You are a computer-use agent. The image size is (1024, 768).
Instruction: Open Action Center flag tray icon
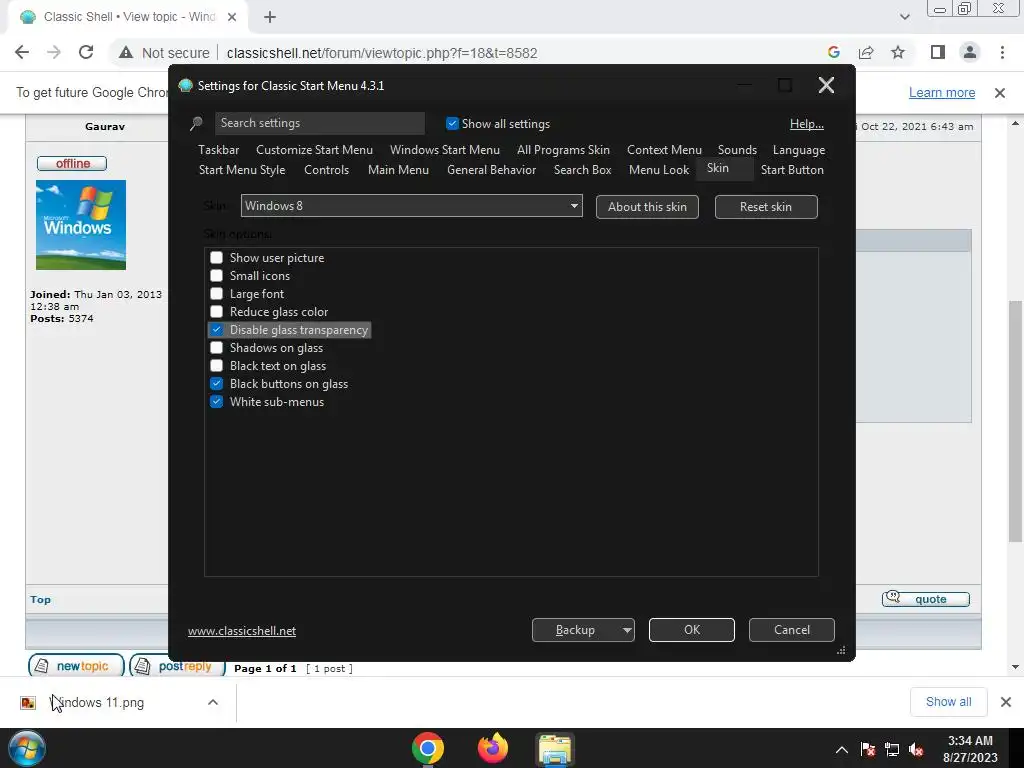(x=867, y=750)
